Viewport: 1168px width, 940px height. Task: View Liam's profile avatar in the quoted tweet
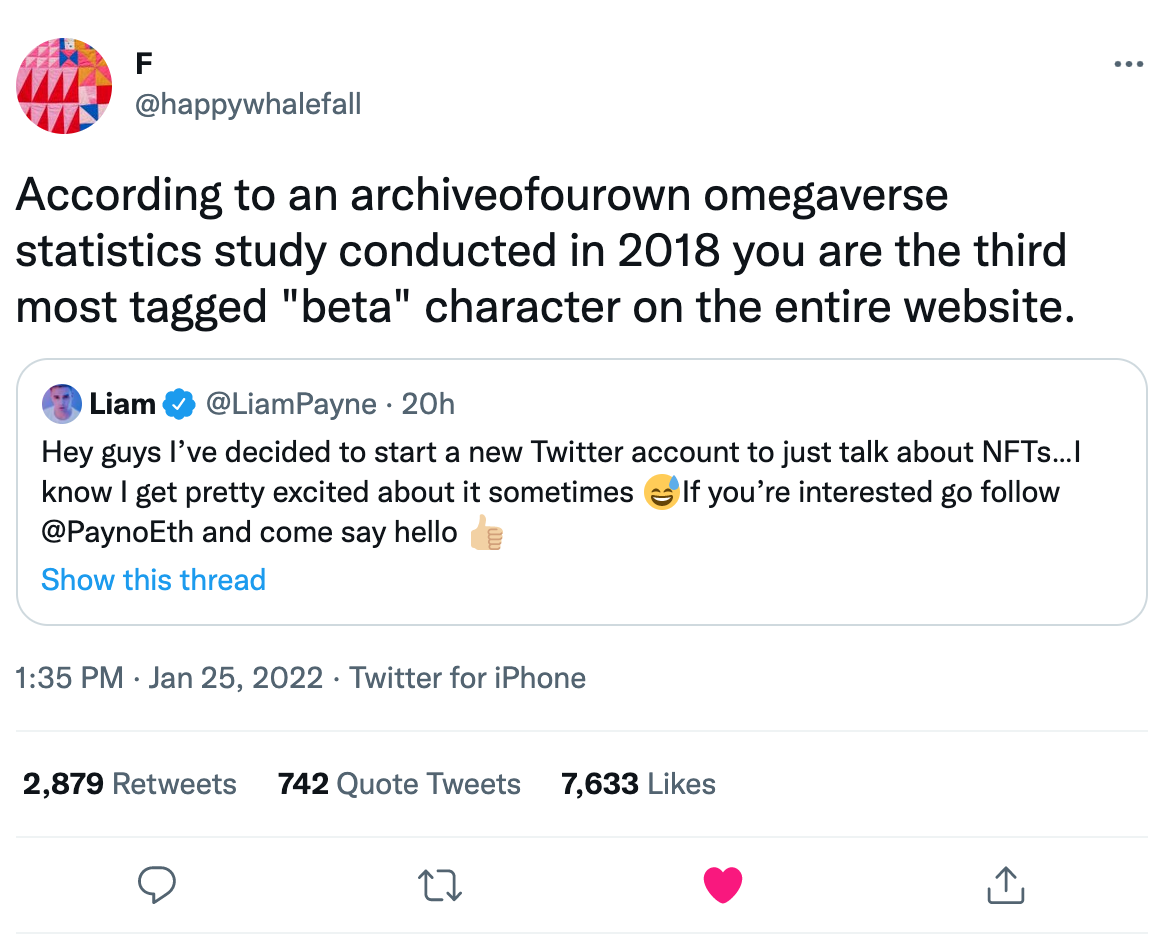(62, 403)
